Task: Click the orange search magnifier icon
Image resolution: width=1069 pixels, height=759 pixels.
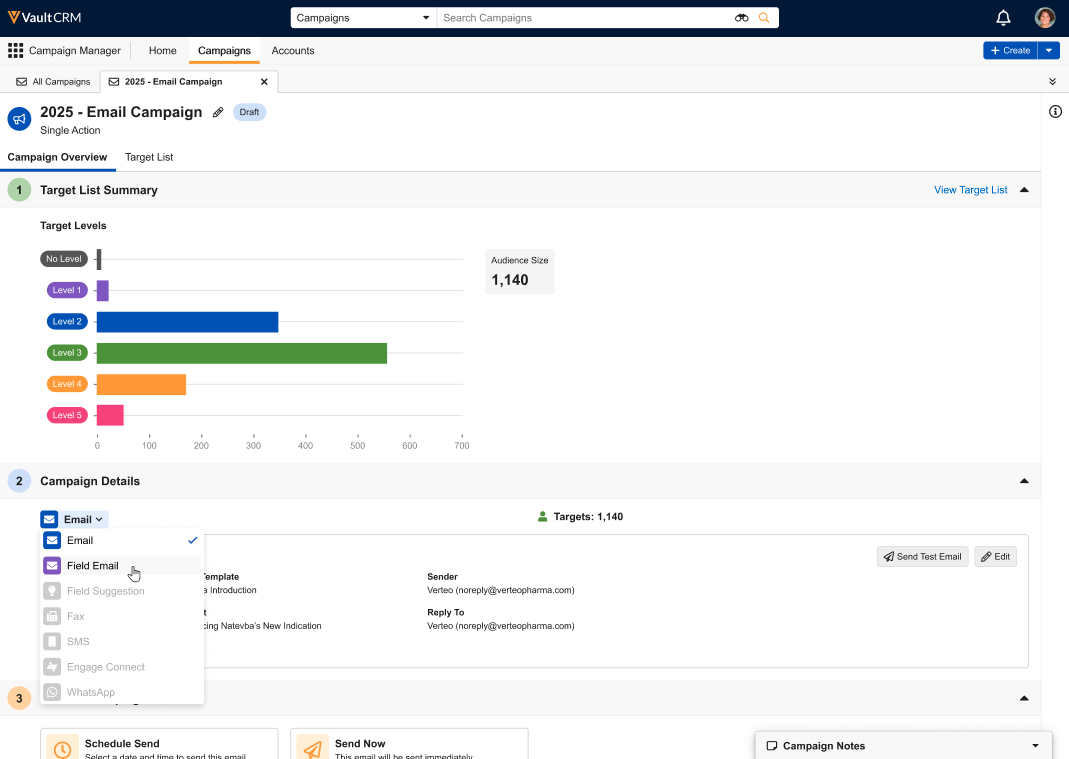Action: click(764, 18)
